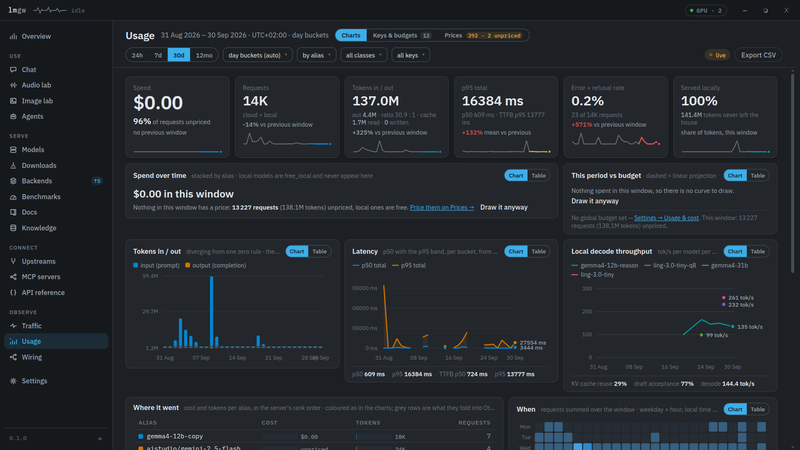Switch Latency panel to Table view
This screenshot has height=450, width=800.
[539, 252]
